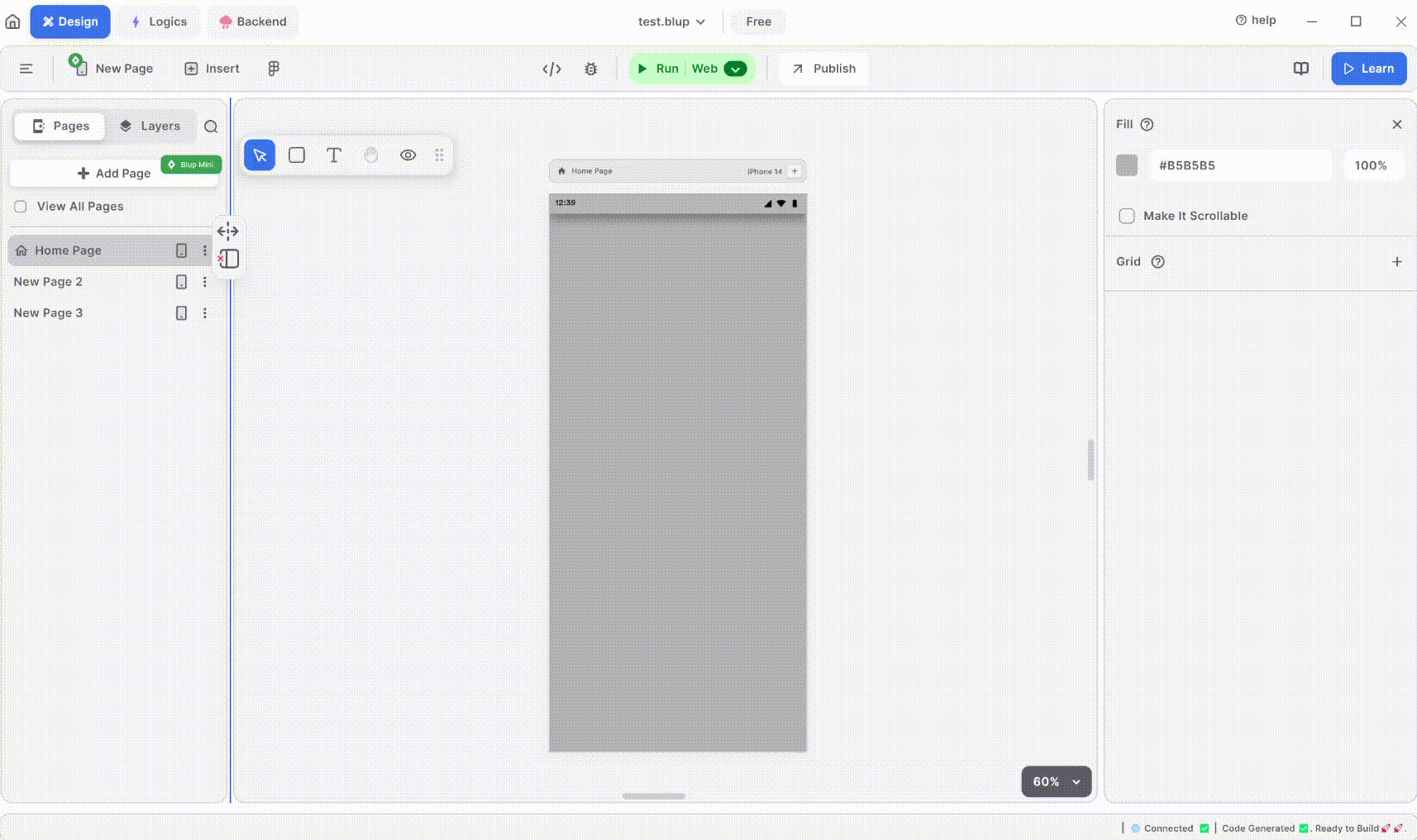Expand the Run Web platform dropdown
This screenshot has width=1417, height=840.
point(735,69)
